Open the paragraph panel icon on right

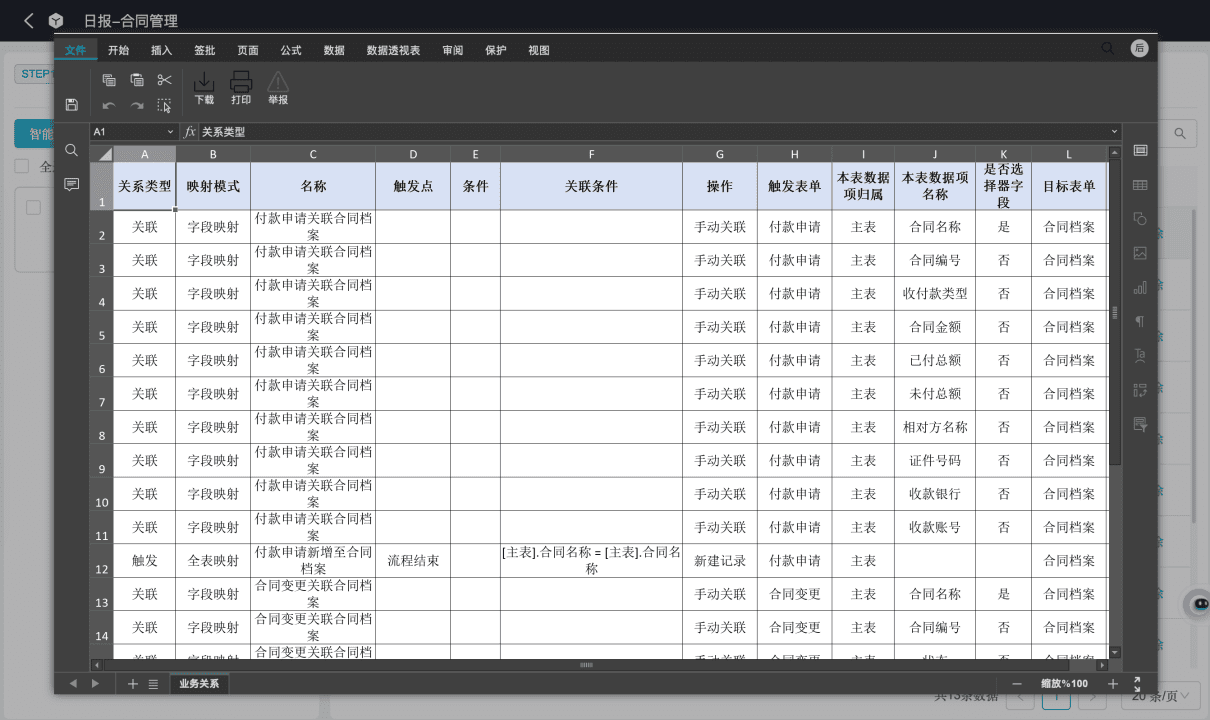click(x=1140, y=321)
